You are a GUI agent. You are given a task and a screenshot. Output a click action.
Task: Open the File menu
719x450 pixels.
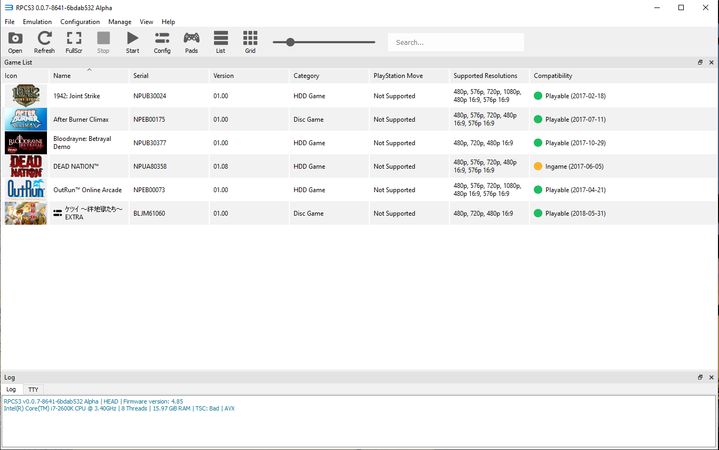pos(10,22)
